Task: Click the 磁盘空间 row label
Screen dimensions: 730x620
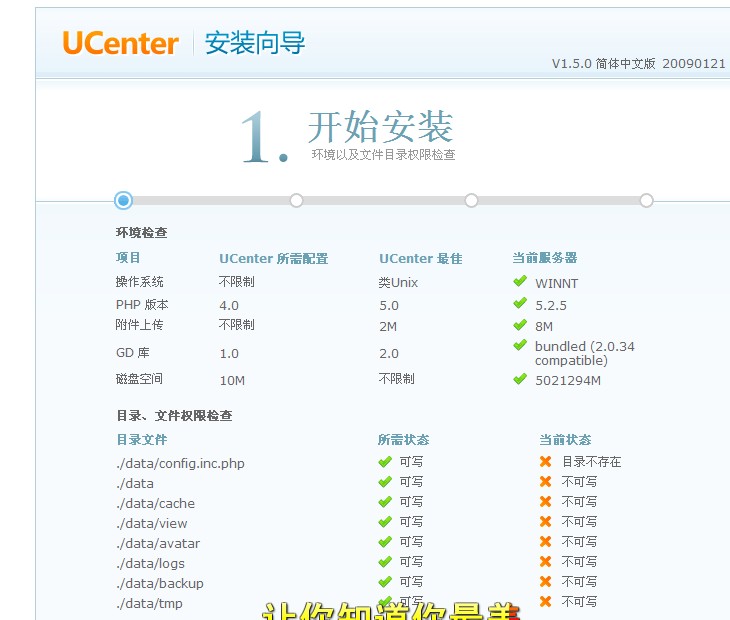Action: click(139, 379)
